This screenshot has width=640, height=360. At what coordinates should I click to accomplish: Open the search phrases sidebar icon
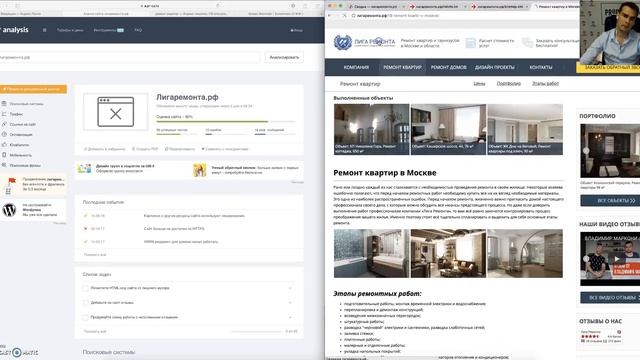4,165
